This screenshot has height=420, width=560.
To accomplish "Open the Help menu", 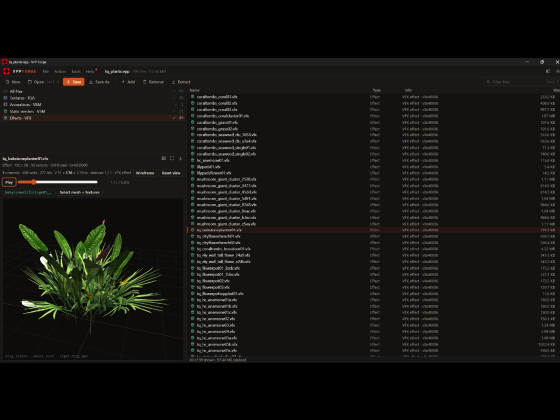I will click(90, 71).
